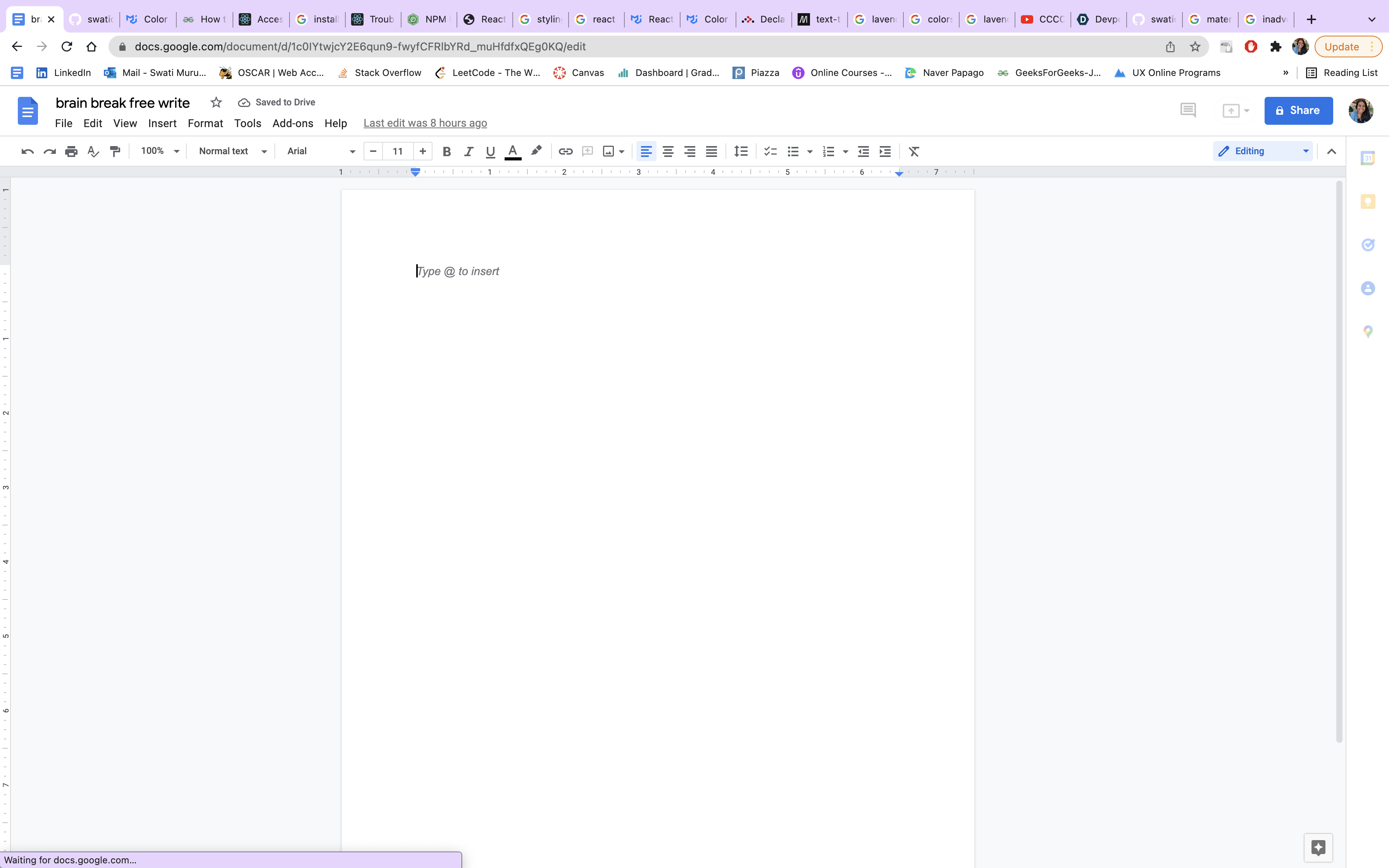Click the Insert link icon
Image resolution: width=1389 pixels, height=868 pixels.
(x=565, y=152)
